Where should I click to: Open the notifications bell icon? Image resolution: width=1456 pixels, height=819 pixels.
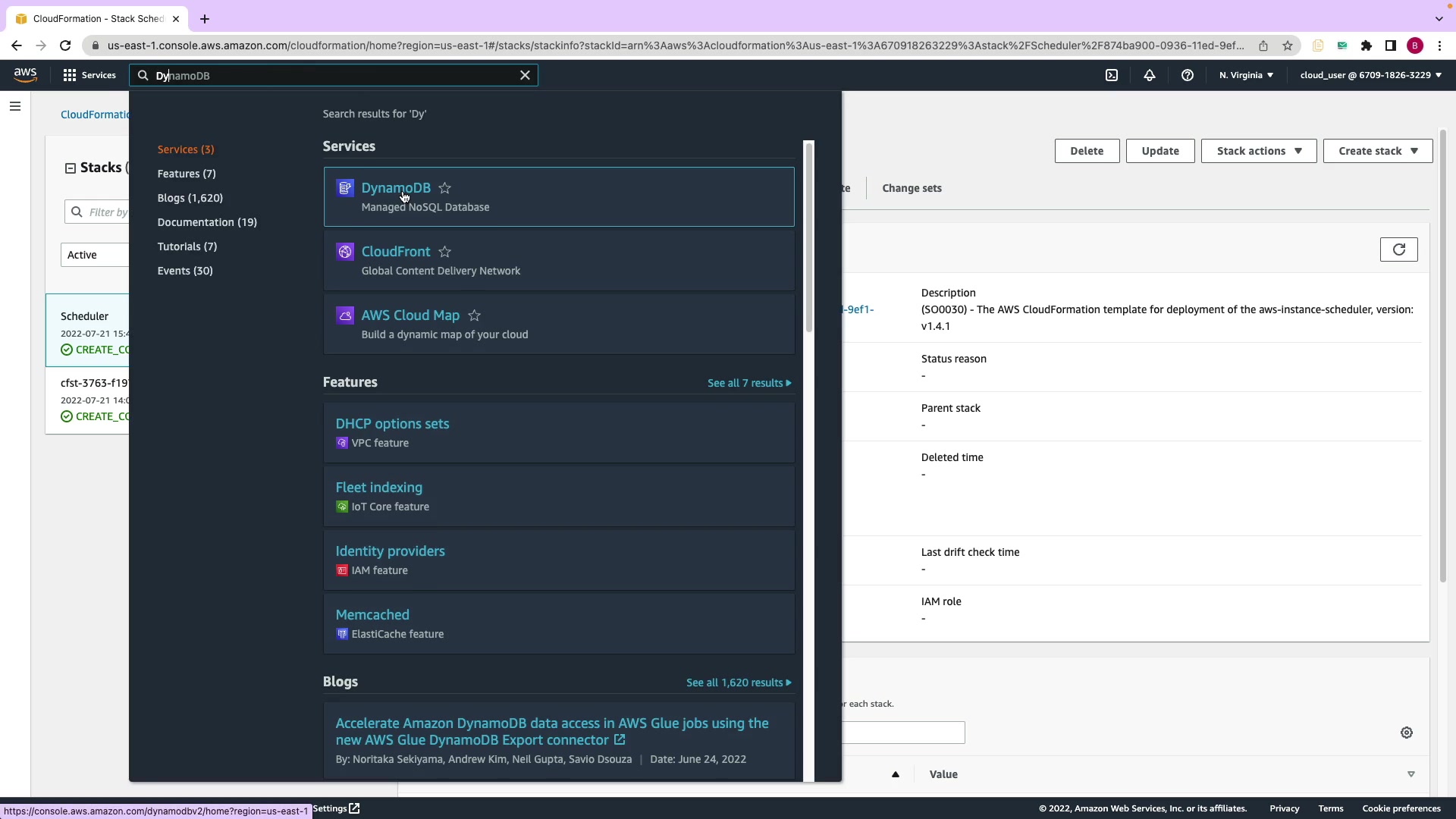click(1150, 75)
